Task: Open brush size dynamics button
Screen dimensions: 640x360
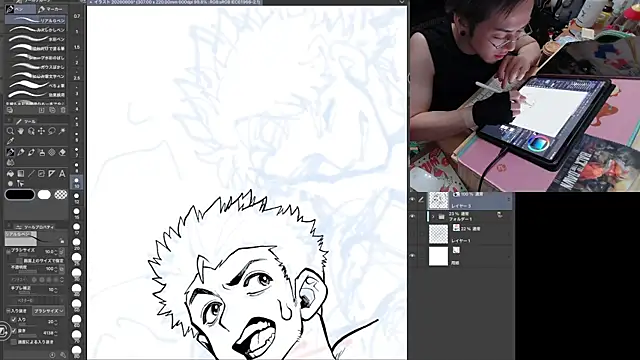Action: (x=62, y=251)
